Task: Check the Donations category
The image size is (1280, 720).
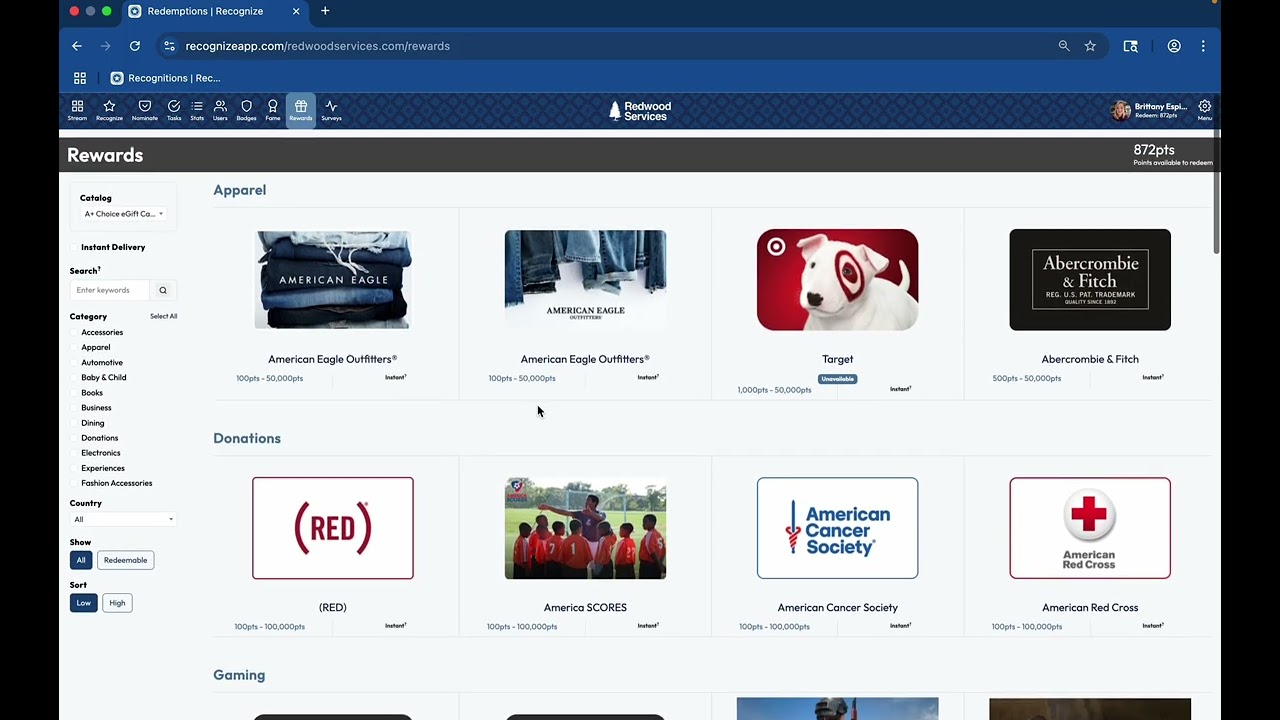Action: (x=74, y=438)
